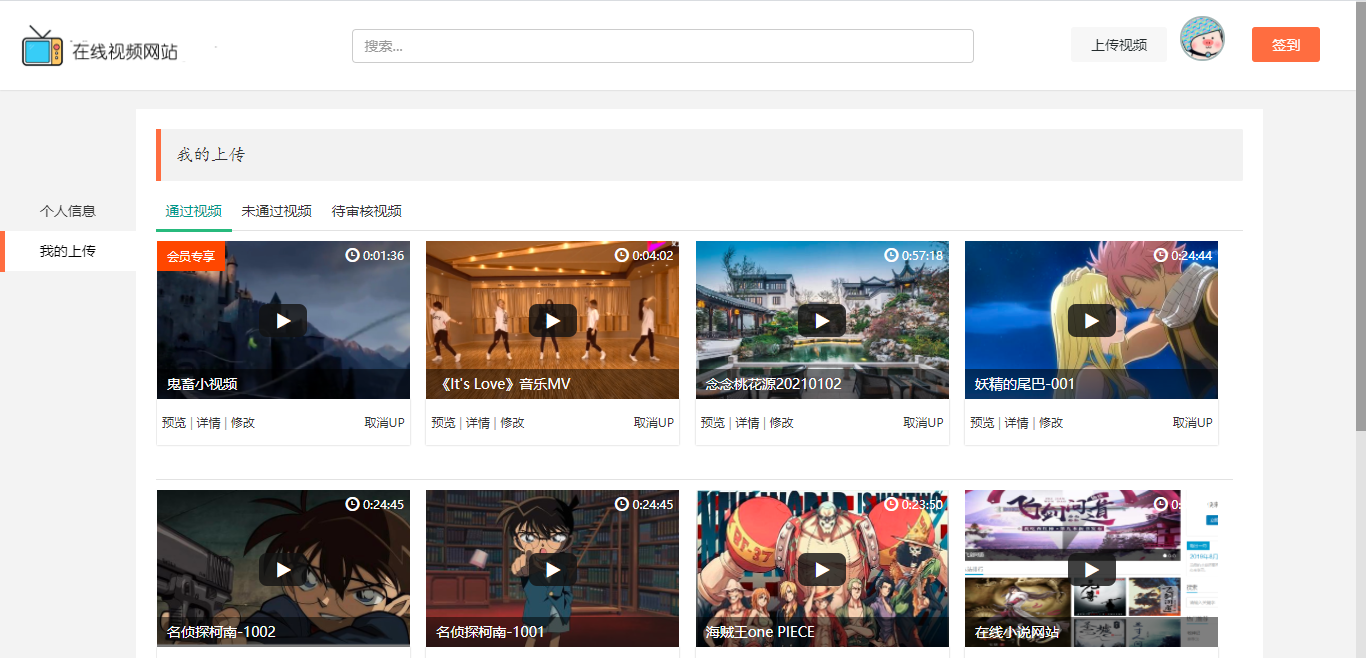
Task: Click the play icon on 海贼王one PIECE thumbnail
Action: coord(822,569)
